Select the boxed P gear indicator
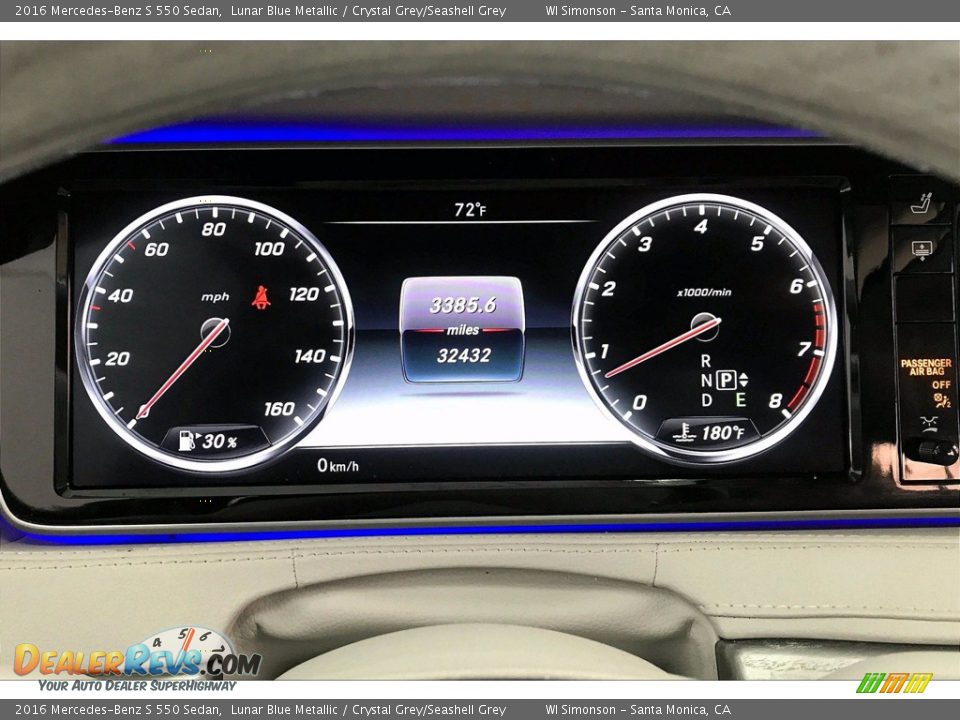This screenshot has width=960, height=720. coord(726,380)
